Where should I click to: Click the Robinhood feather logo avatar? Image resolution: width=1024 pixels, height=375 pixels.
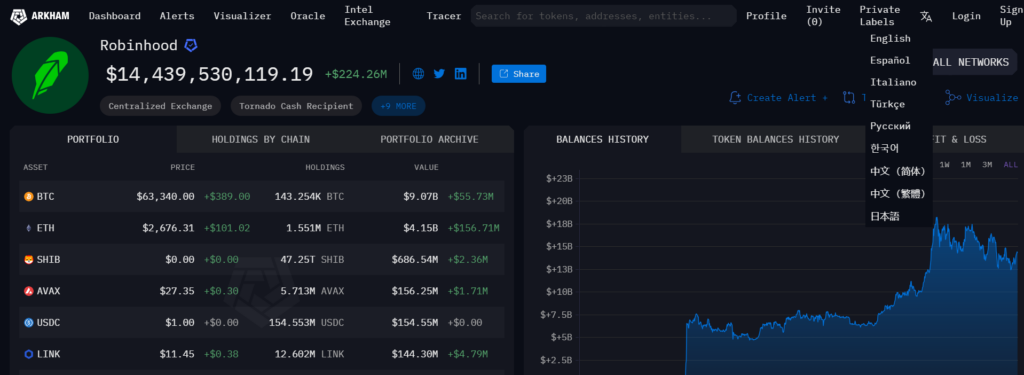tap(50, 76)
